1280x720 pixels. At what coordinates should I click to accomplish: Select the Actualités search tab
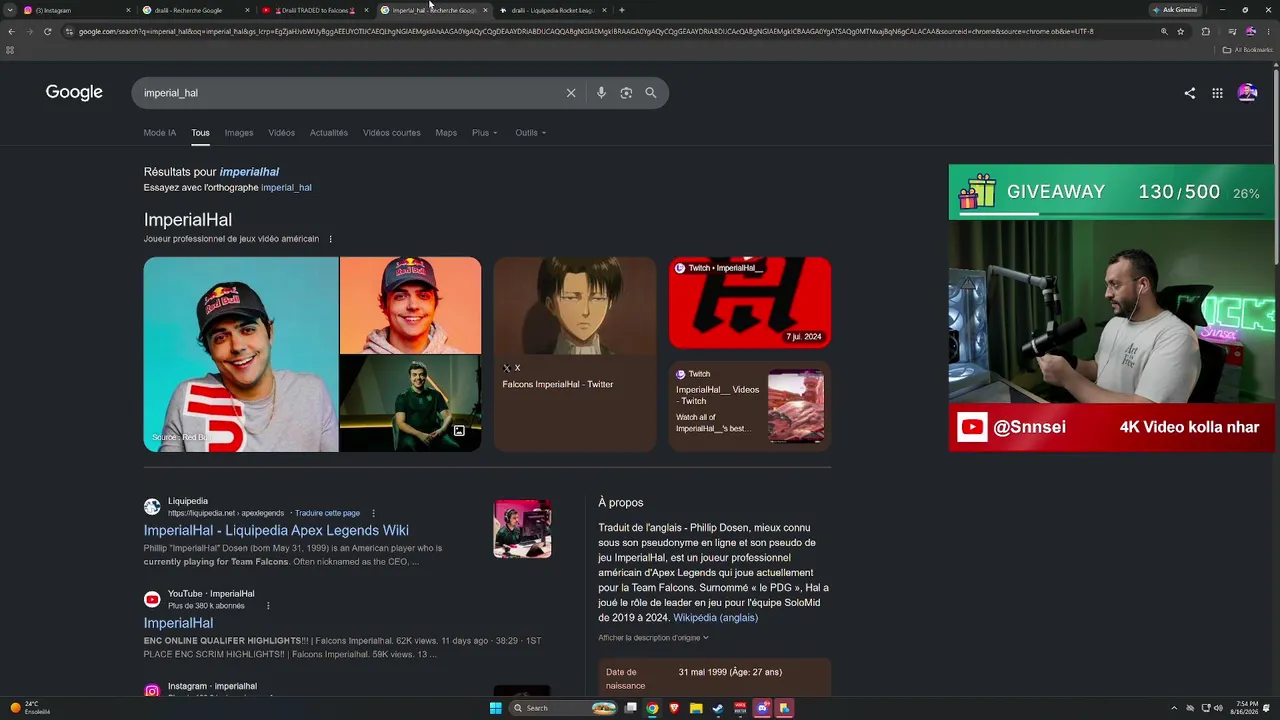329,133
